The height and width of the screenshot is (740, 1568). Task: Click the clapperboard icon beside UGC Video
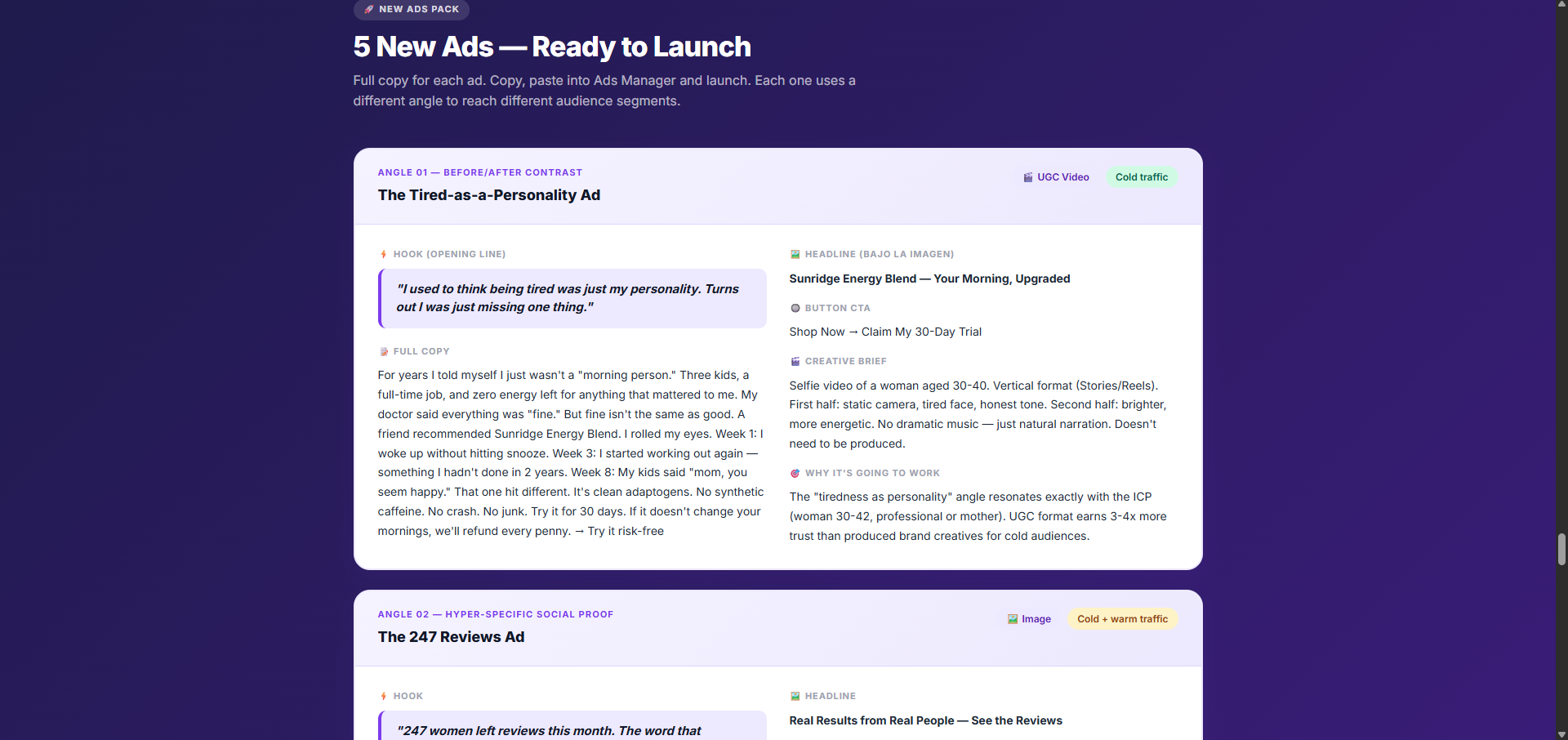1028,177
